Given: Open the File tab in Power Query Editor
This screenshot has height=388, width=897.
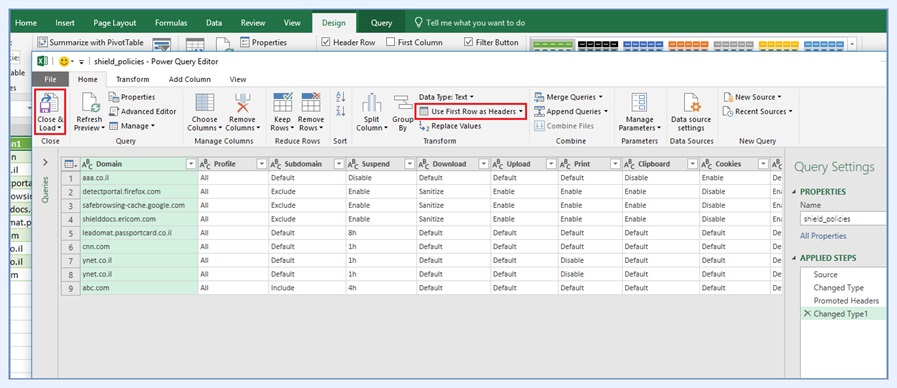Looking at the screenshot, I should 50,80.
